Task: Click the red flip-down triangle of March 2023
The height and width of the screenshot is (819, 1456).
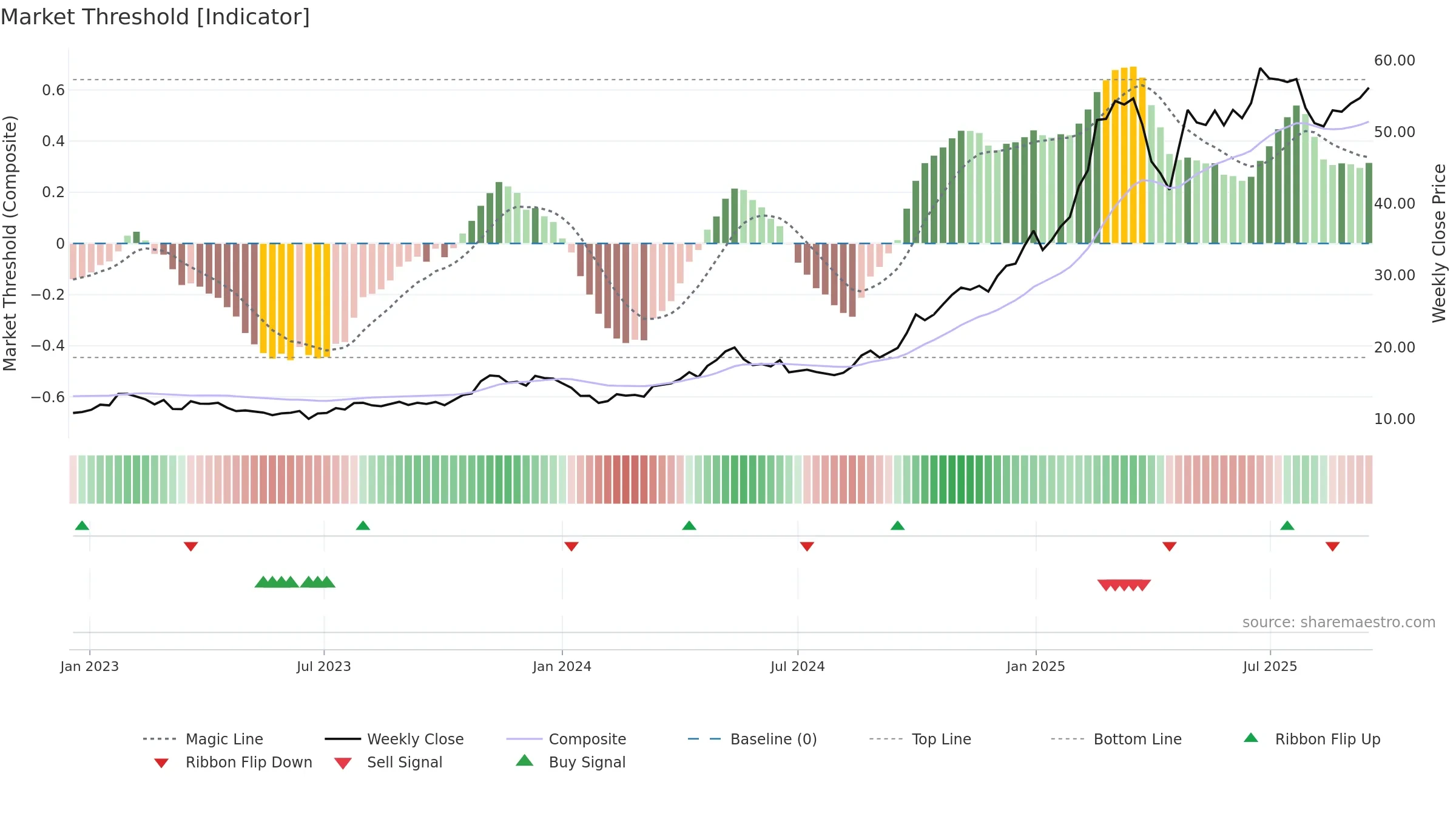Action: pyautogui.click(x=190, y=547)
